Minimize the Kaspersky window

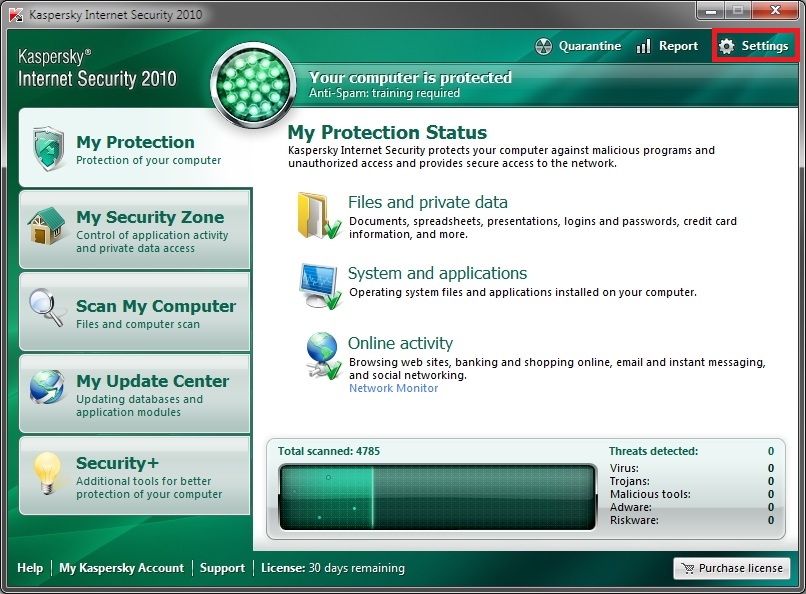click(711, 10)
